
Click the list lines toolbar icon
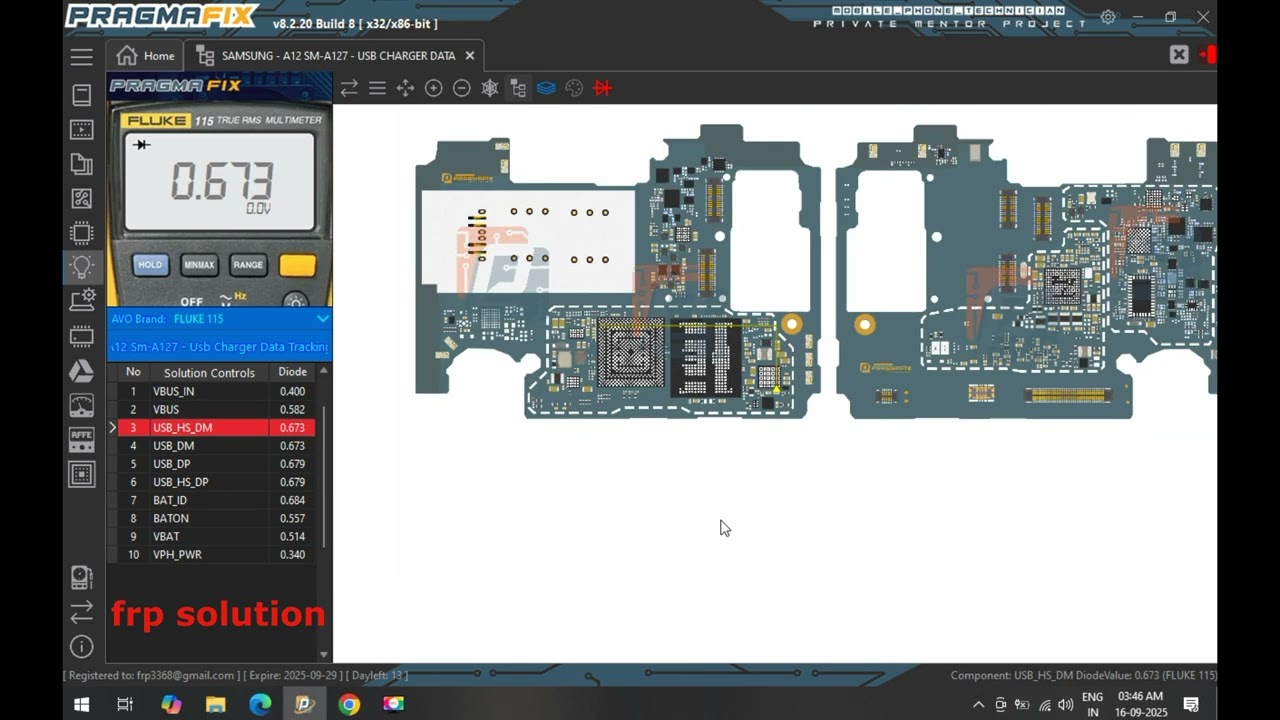point(377,88)
